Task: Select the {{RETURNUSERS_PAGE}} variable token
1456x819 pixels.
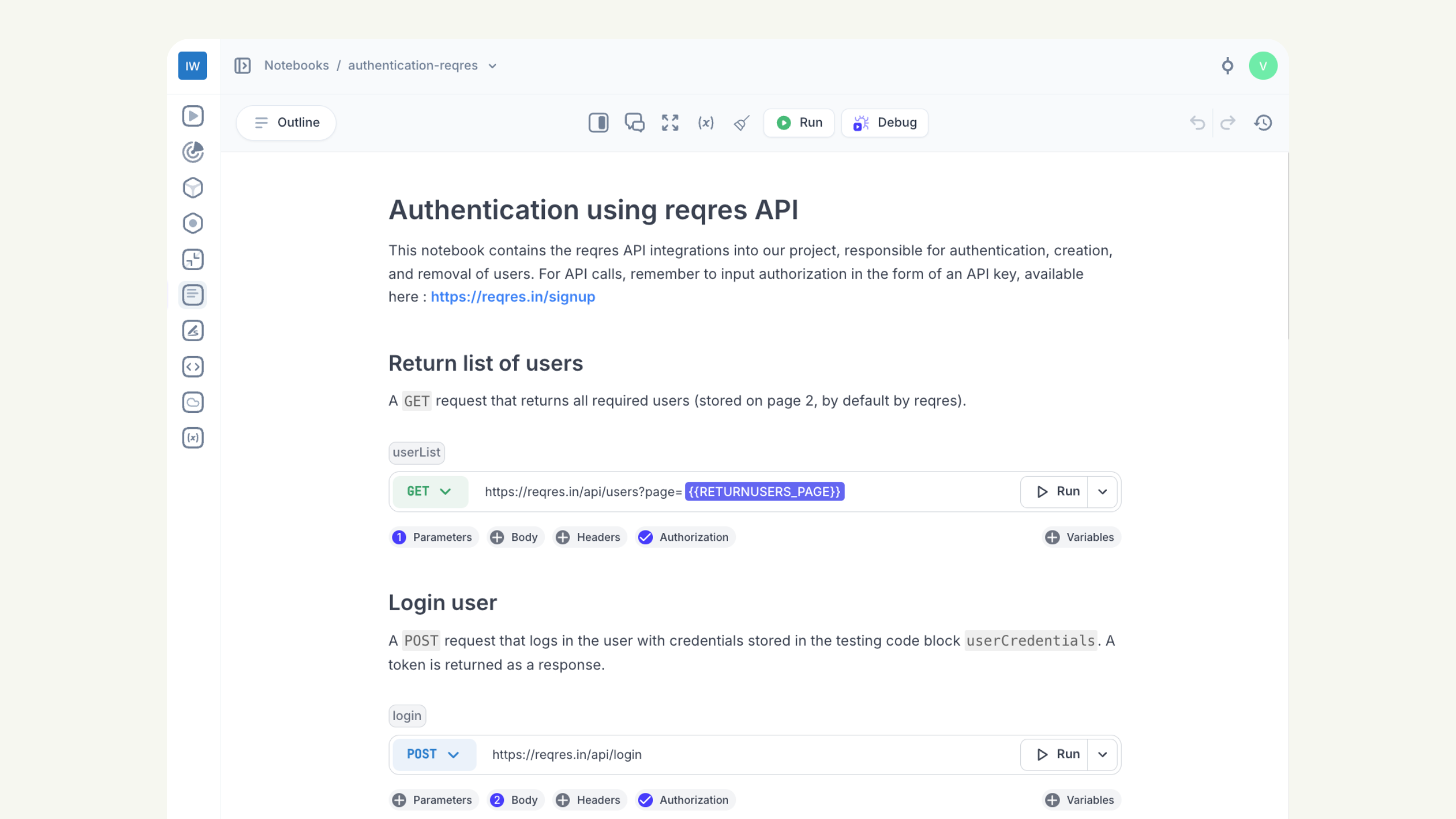Action: coord(764,491)
